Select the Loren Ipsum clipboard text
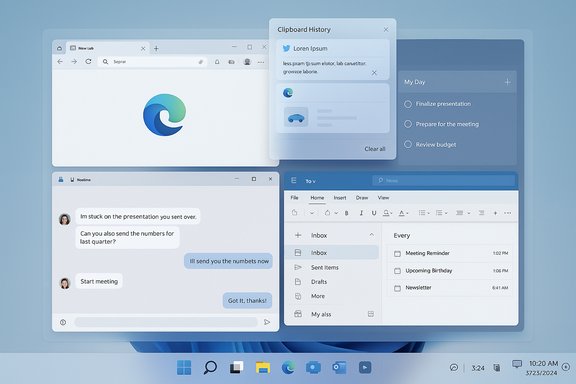Viewport: 576px width, 384px height. [332, 60]
